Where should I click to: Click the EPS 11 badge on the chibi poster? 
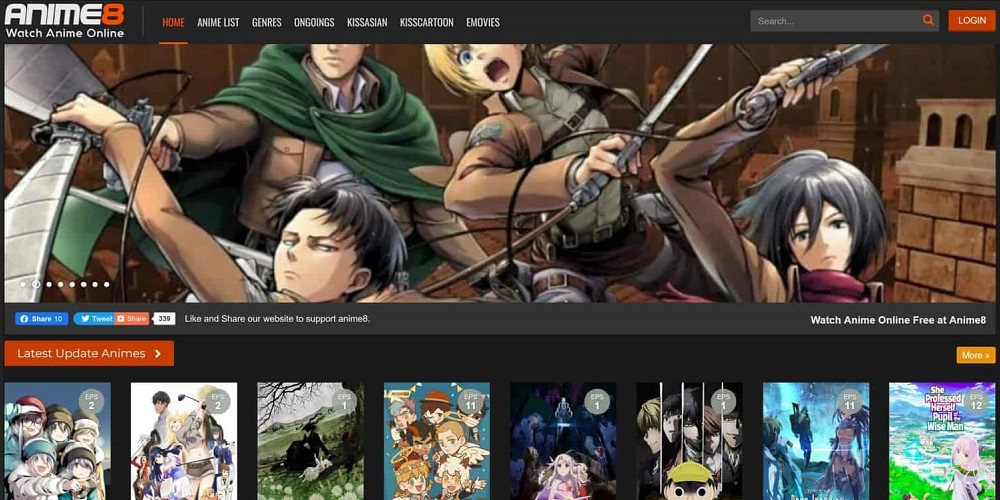[x=471, y=402]
